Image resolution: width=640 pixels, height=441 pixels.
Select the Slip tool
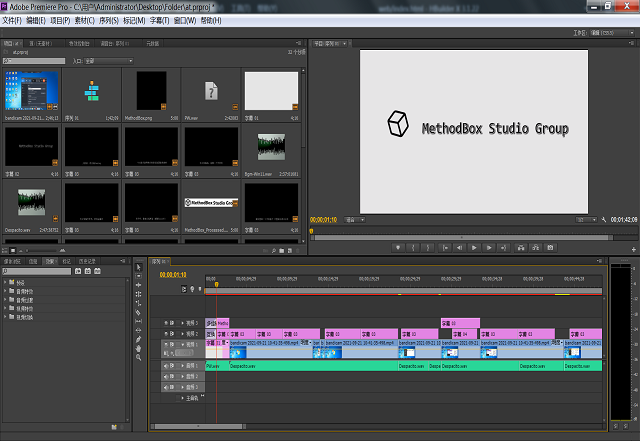point(138,321)
